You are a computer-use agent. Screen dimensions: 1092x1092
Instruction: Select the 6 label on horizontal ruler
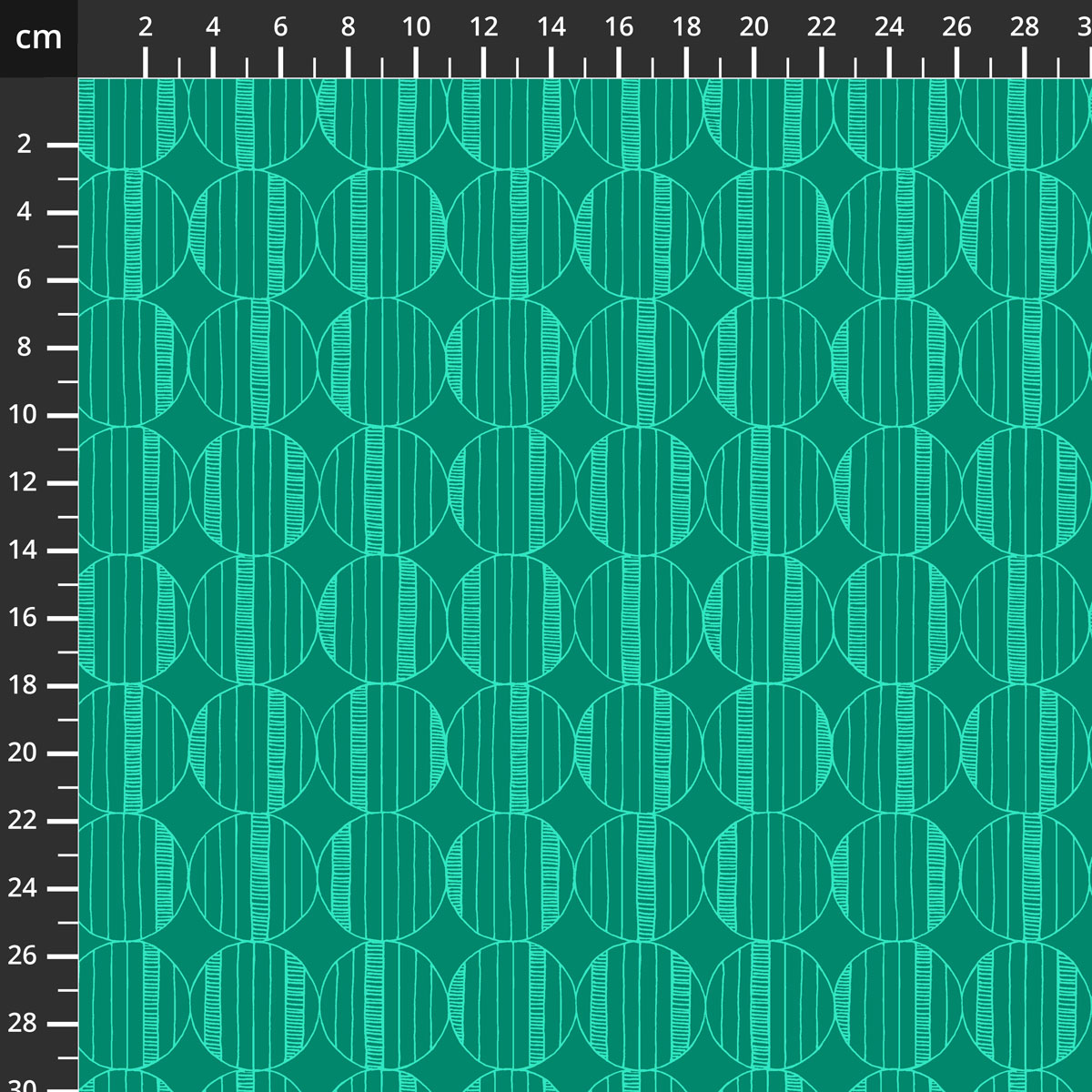click(x=280, y=27)
